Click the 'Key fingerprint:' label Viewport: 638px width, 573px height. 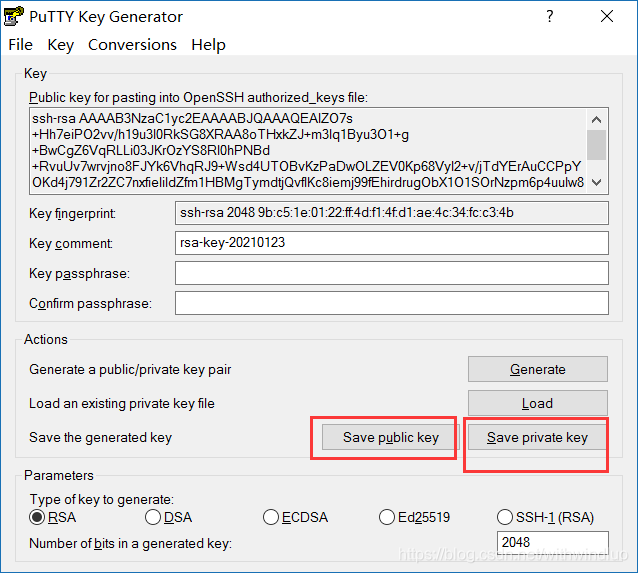[72, 213]
